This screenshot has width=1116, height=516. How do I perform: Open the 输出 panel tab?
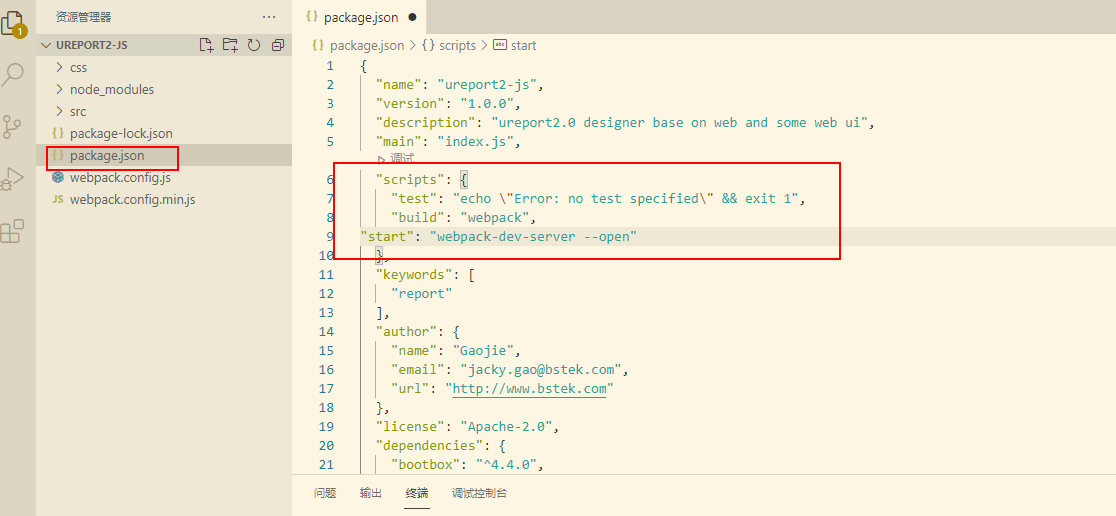coord(371,493)
